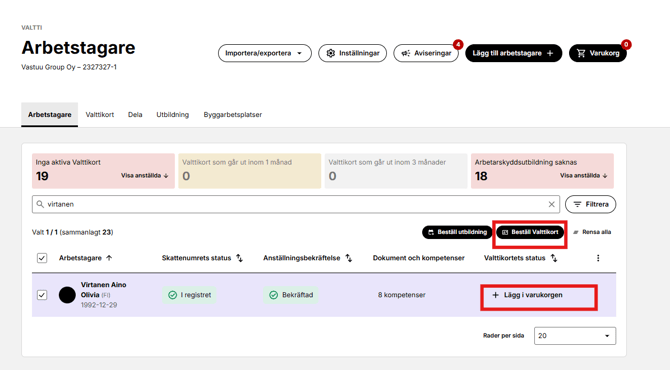Toggle the select-all employees checkbox
The width and height of the screenshot is (670, 370).
click(x=42, y=258)
